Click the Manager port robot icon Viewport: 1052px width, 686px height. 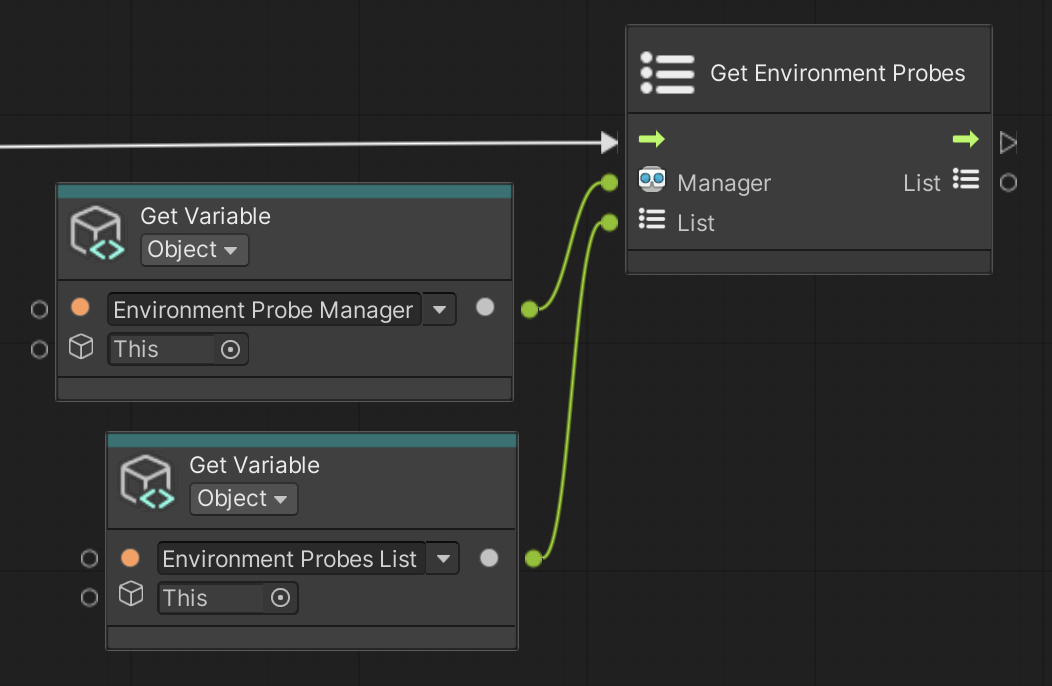(650, 182)
